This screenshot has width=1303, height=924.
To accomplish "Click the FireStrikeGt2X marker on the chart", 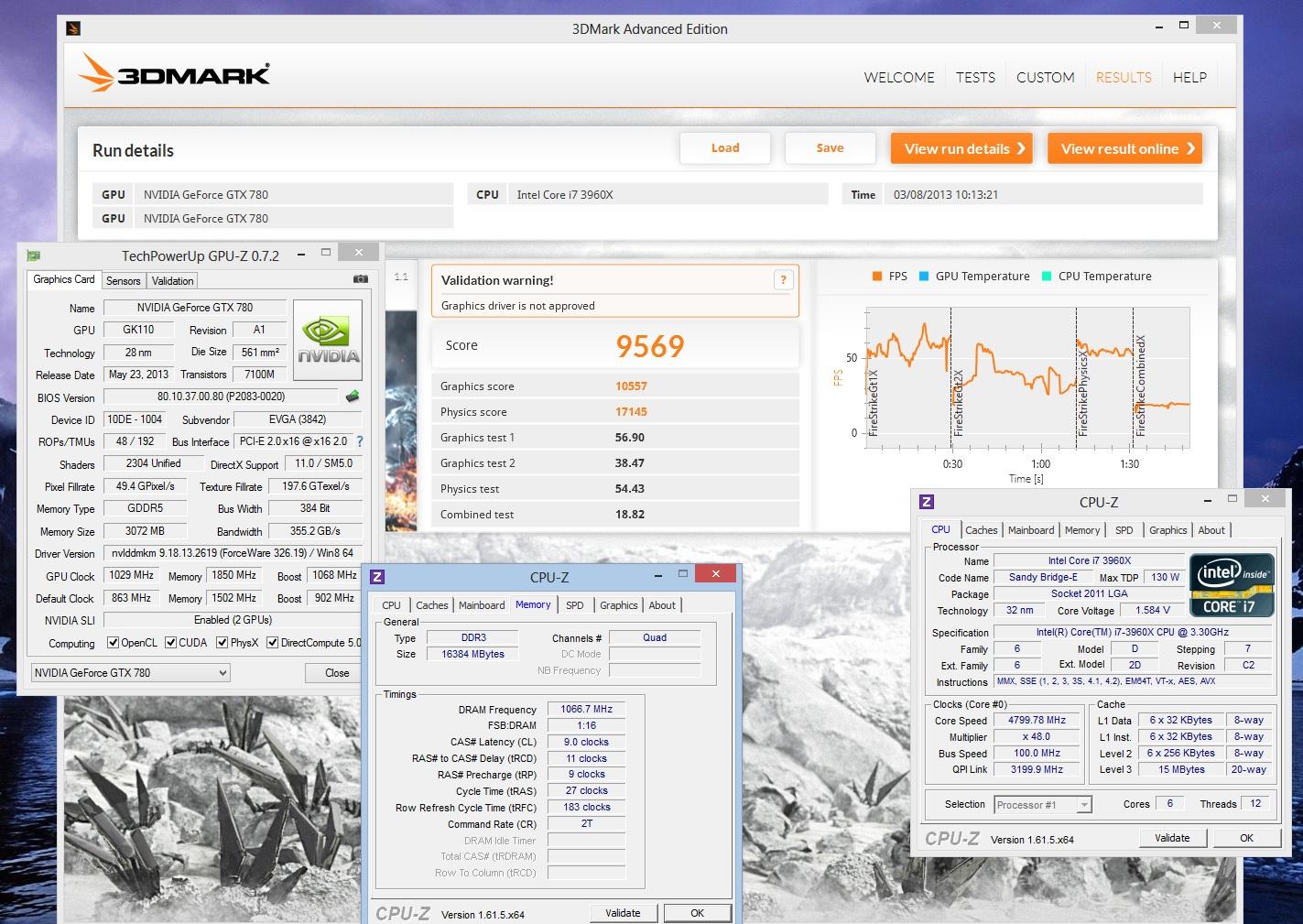I will [x=959, y=403].
